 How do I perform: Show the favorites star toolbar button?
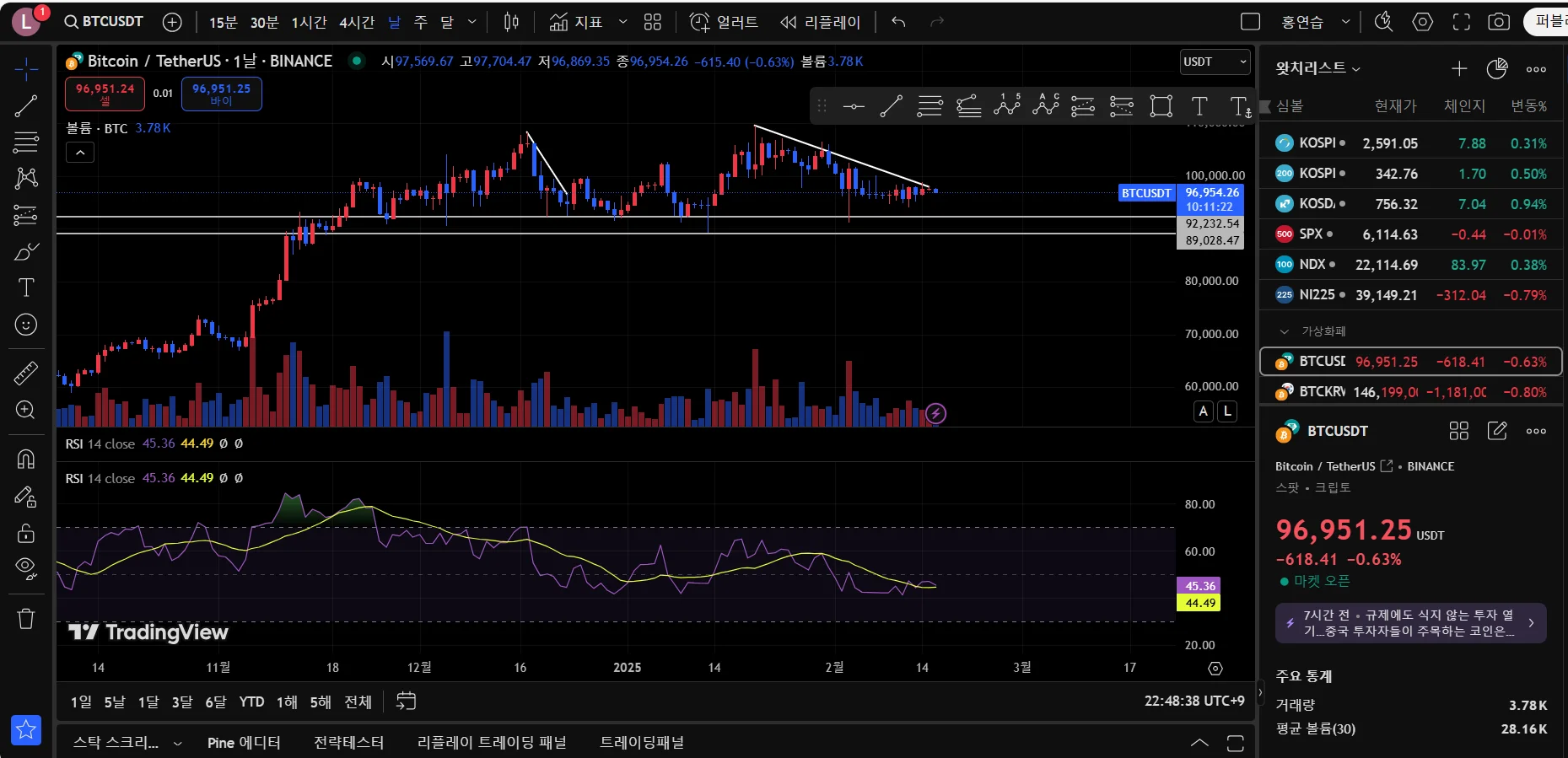[x=26, y=730]
